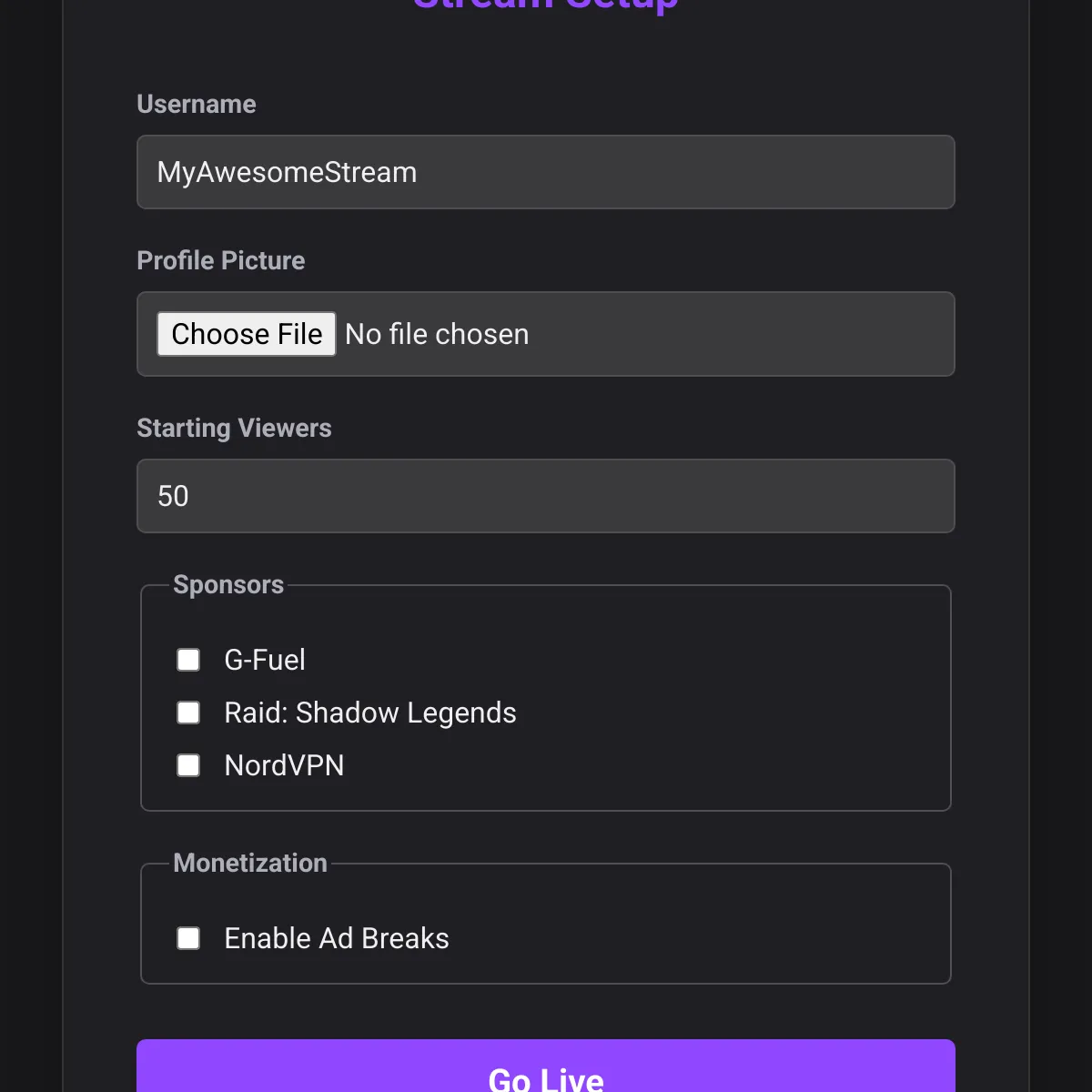Screen dimensions: 1092x1092
Task: Enable Ad Breaks under Monetization
Action: 188,937
